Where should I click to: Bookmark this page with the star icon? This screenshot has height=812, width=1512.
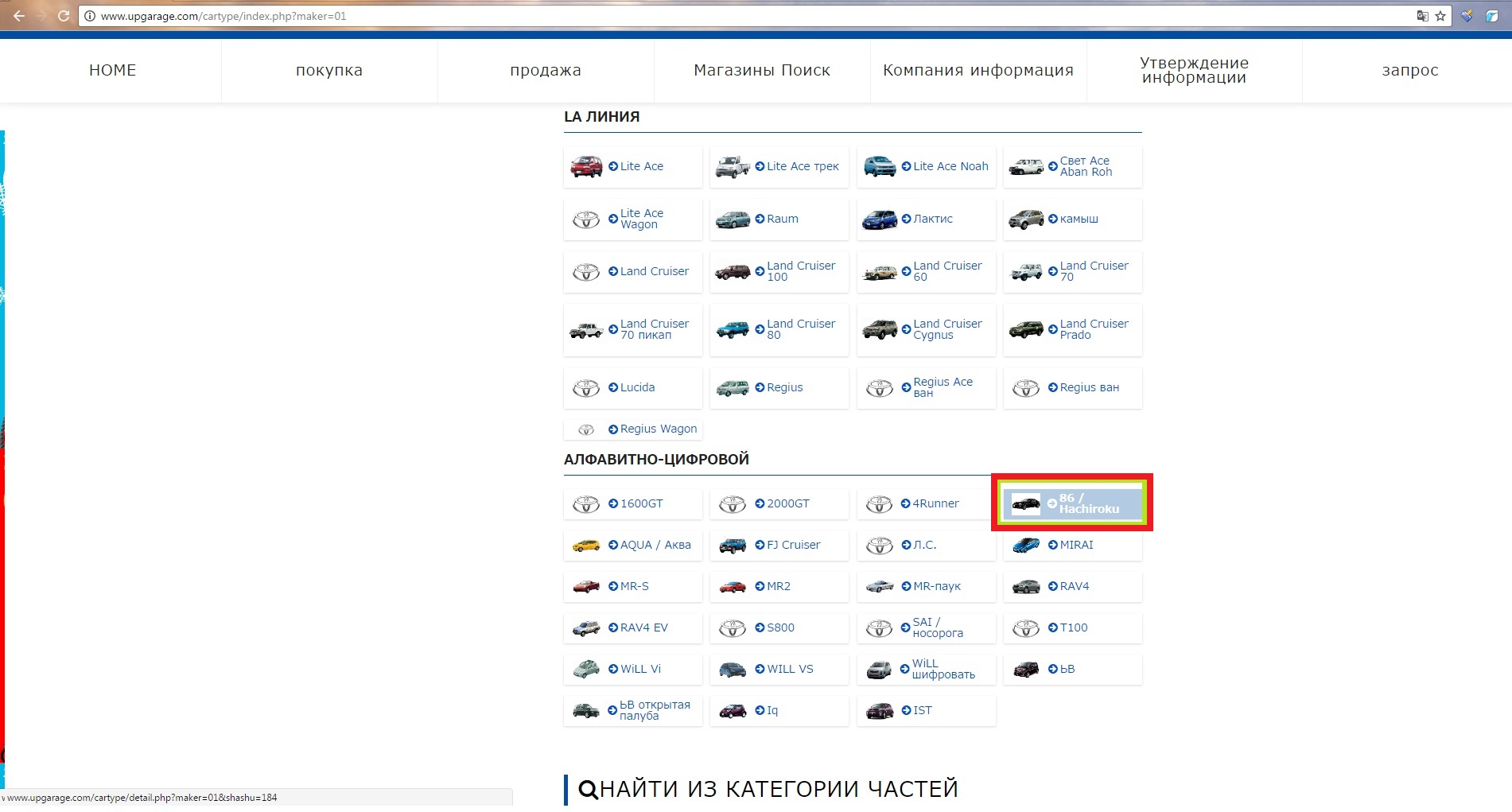click(1440, 16)
